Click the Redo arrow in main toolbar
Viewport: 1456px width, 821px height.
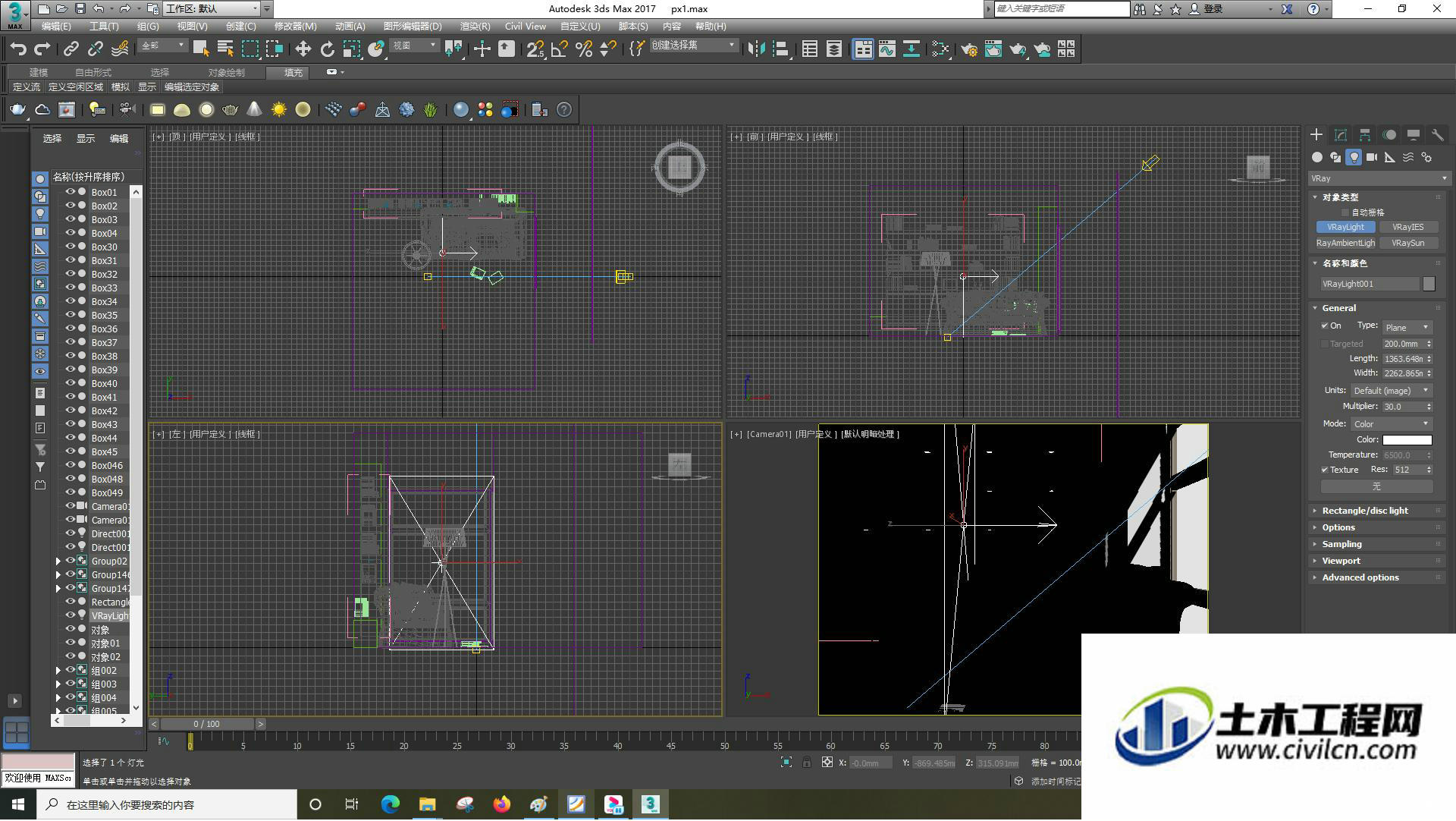pos(42,49)
